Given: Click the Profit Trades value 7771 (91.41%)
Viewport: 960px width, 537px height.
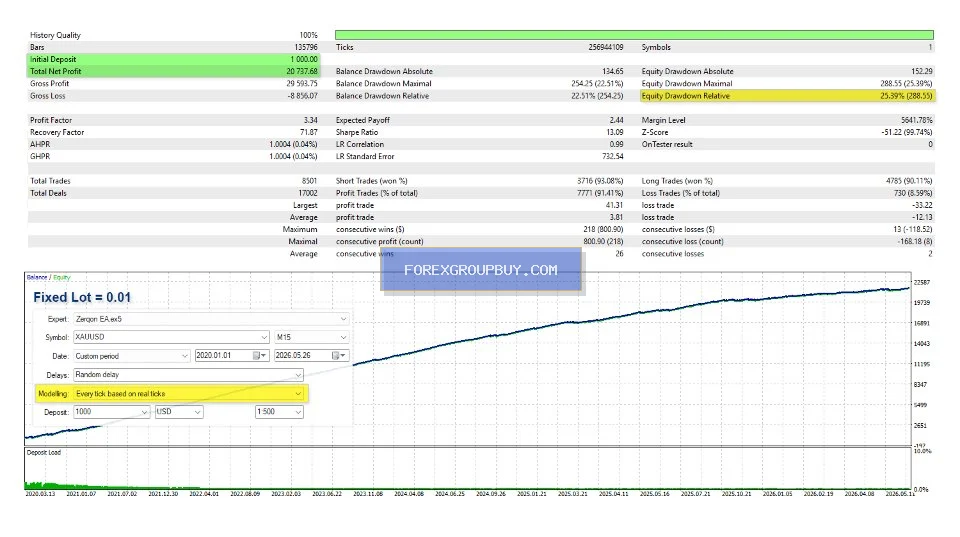Looking at the screenshot, I should click(600, 193).
